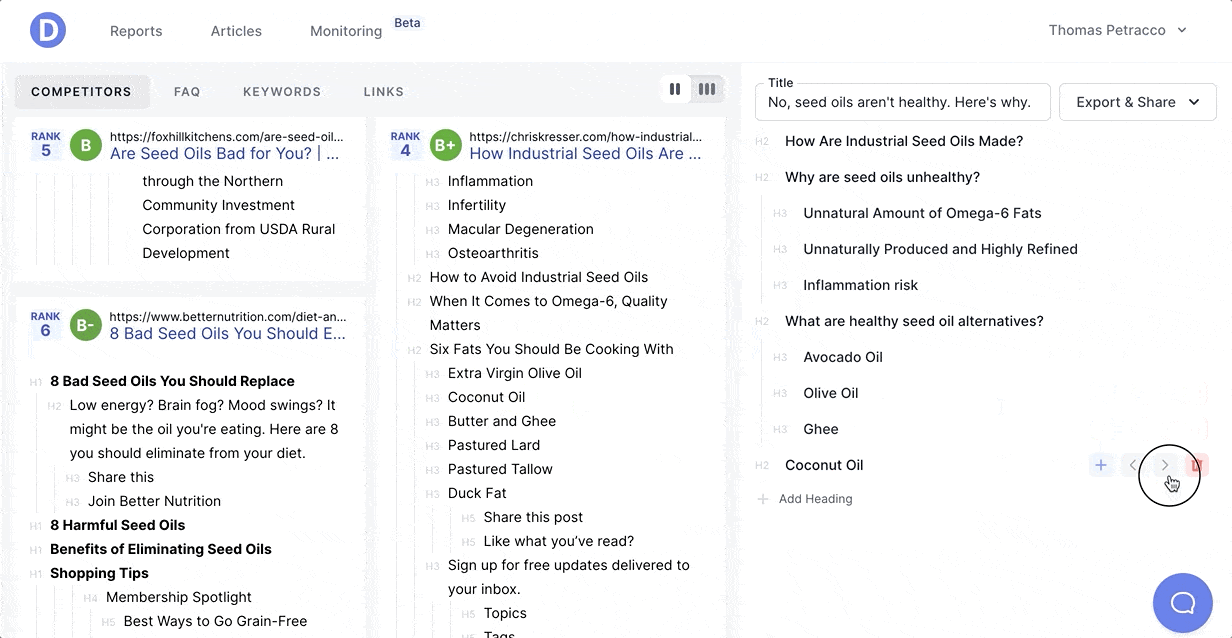This screenshot has width=1232, height=638.
Task: Select Olive Oil heading in outline
Action: 831,393
